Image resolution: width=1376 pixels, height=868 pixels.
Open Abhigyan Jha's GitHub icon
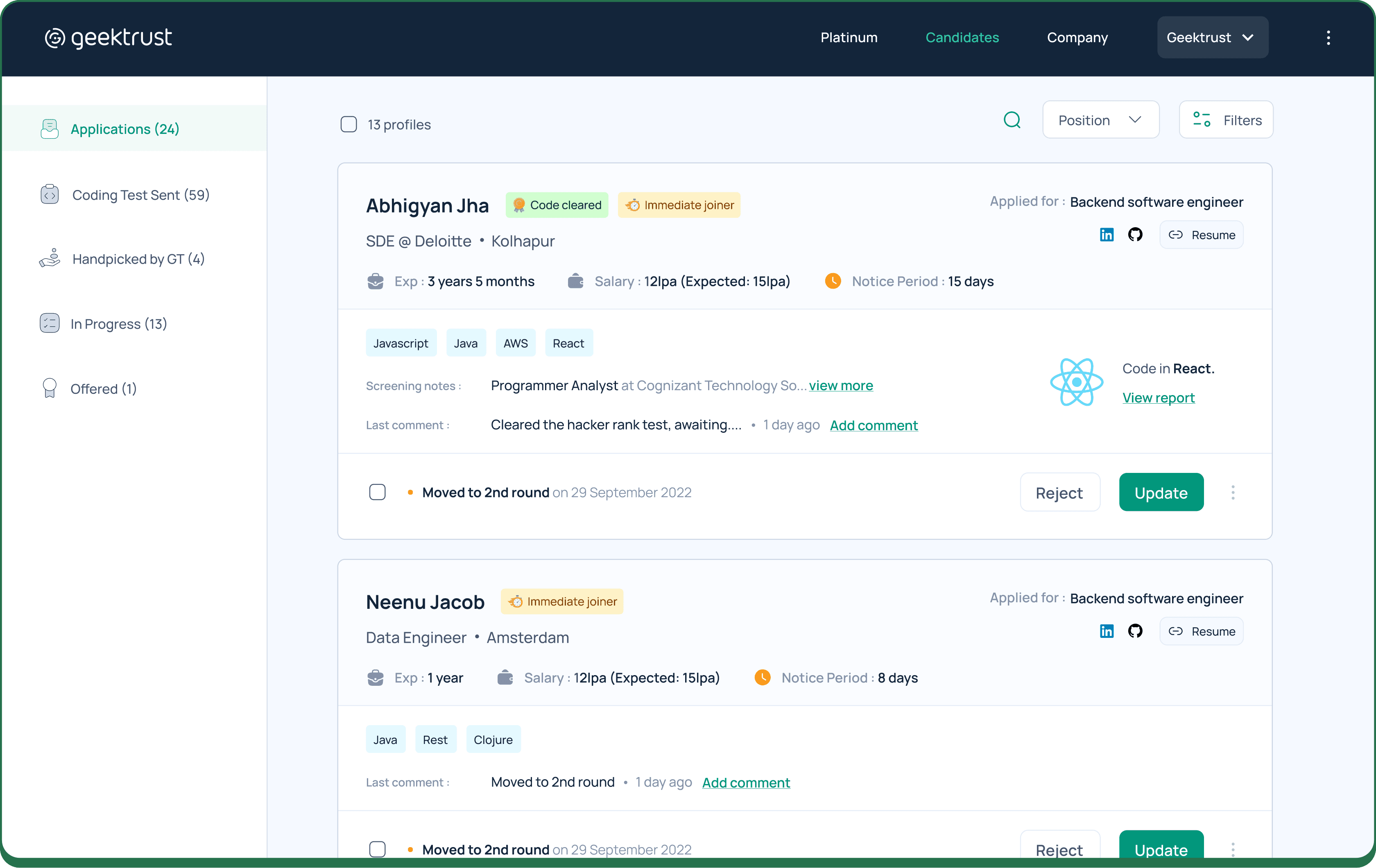click(1136, 235)
